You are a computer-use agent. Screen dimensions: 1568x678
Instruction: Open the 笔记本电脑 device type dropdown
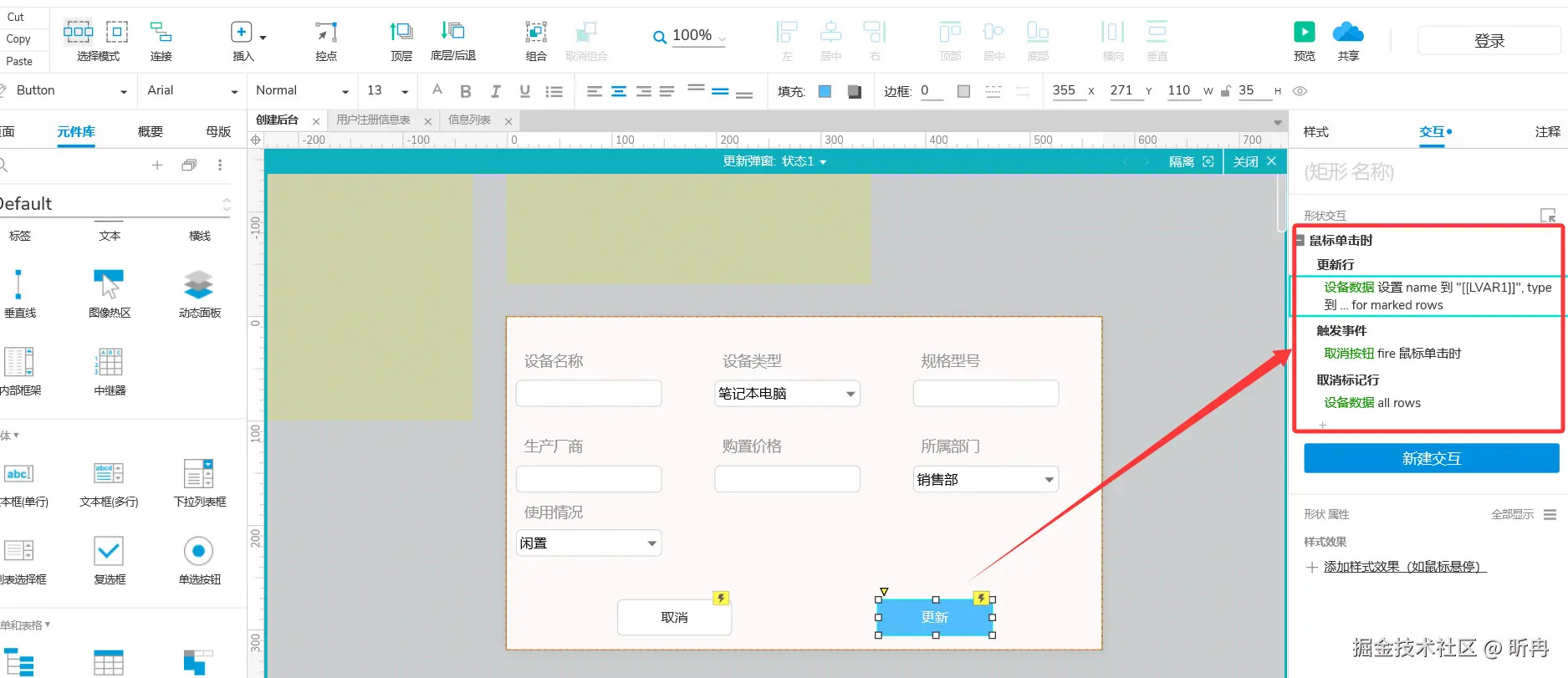tap(787, 393)
